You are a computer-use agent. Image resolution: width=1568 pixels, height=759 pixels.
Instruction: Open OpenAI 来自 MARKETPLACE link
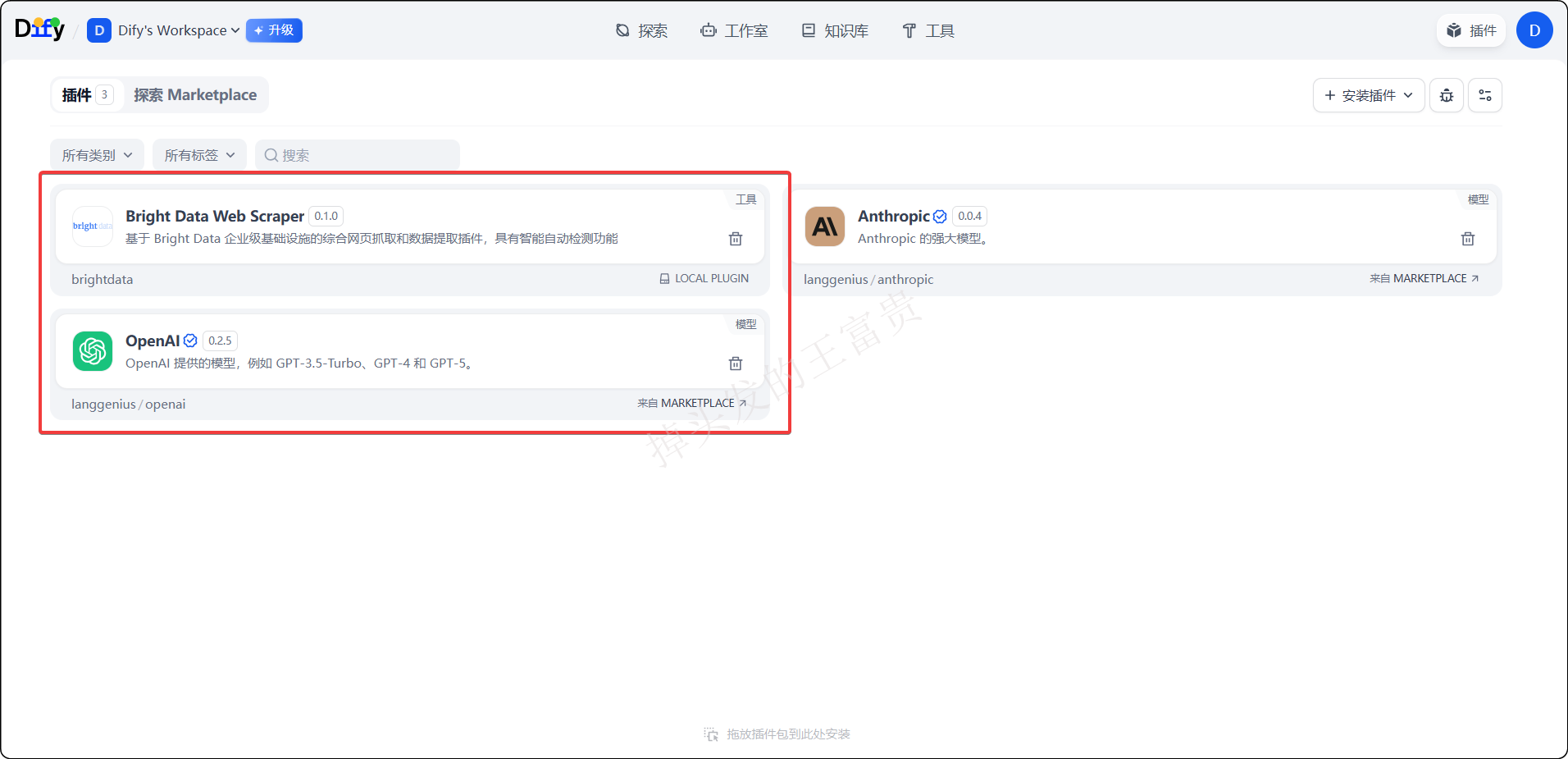click(692, 404)
